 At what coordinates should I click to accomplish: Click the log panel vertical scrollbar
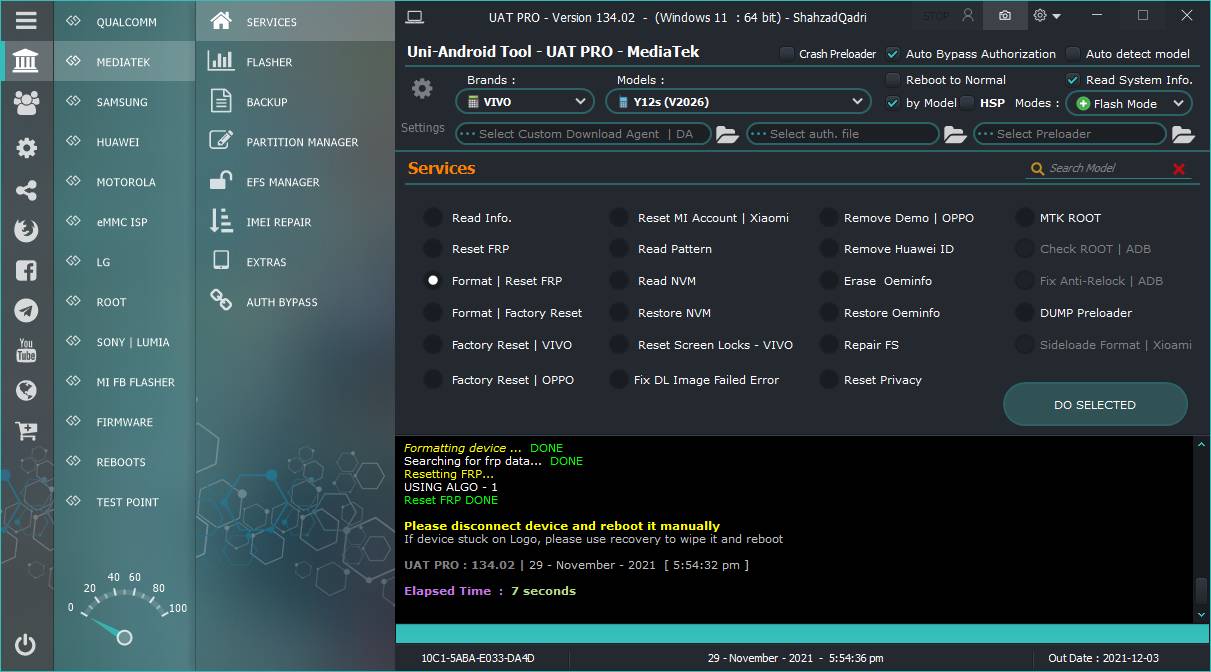[1201, 529]
